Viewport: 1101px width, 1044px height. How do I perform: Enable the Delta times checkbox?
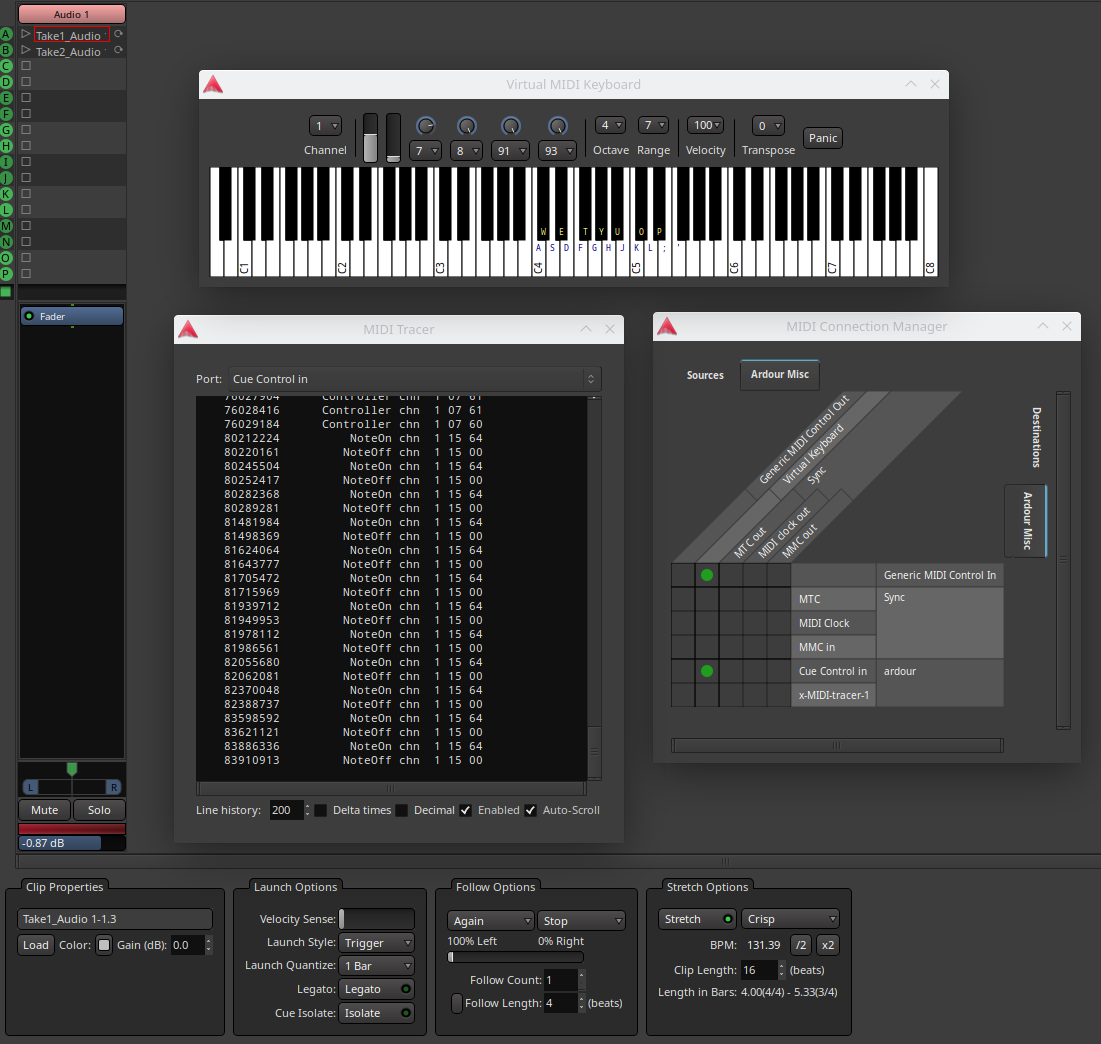coord(321,810)
